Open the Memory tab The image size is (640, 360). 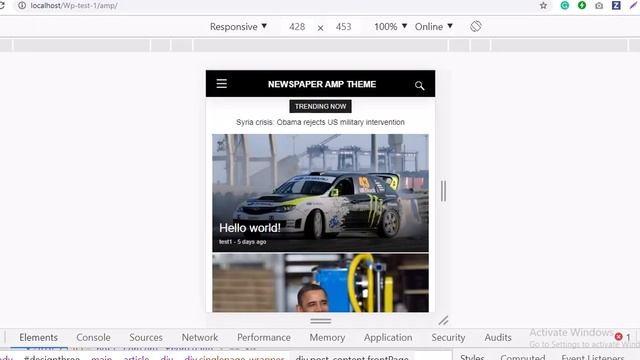(x=327, y=338)
